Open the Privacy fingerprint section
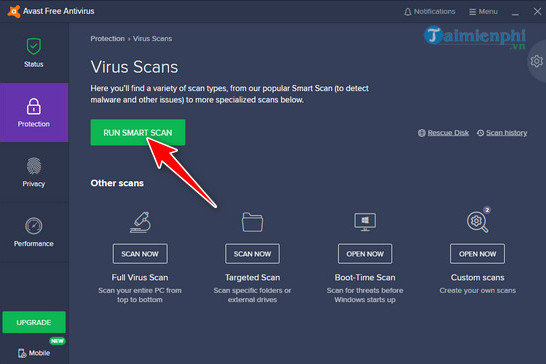The image size is (546, 364). pyautogui.click(x=34, y=172)
